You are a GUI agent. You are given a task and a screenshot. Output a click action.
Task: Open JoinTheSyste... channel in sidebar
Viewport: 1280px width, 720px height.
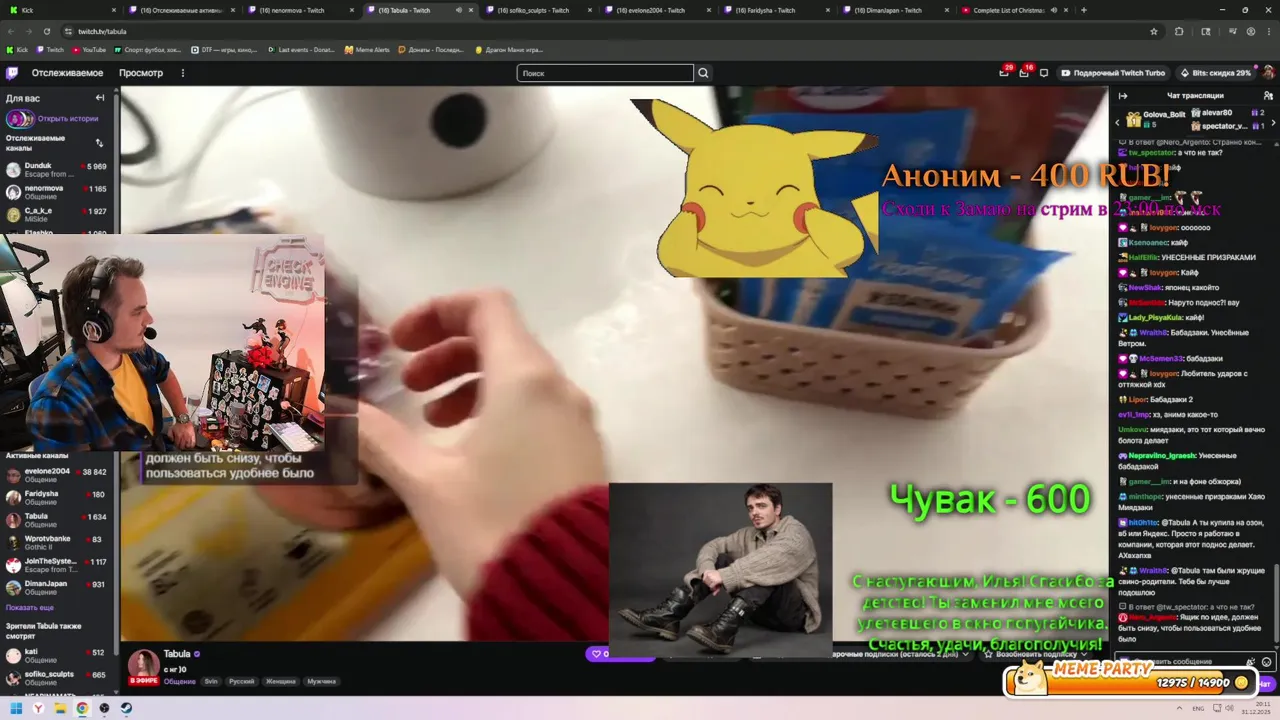click(x=58, y=566)
